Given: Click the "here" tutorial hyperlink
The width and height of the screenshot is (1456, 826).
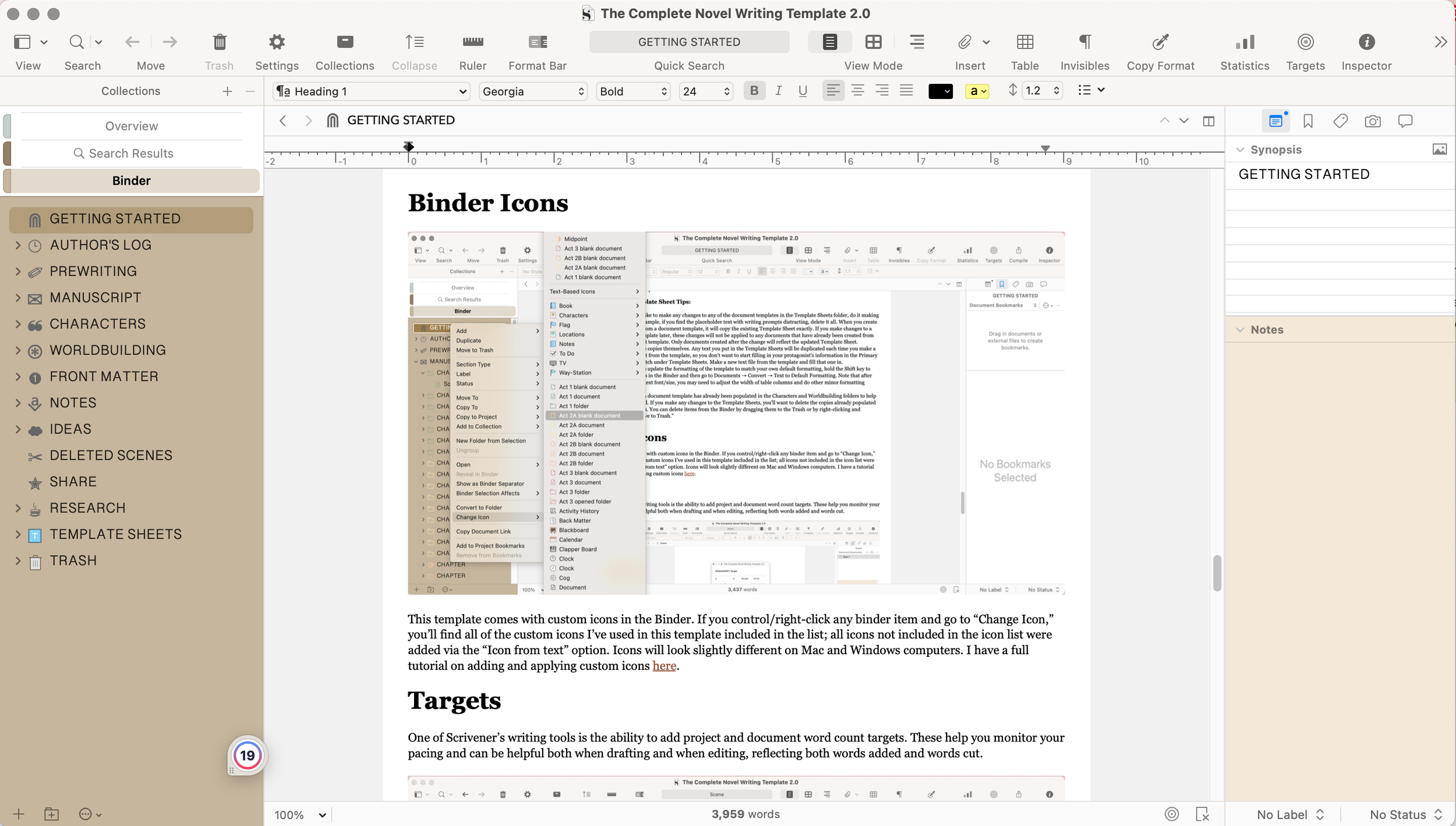Looking at the screenshot, I should (x=664, y=666).
